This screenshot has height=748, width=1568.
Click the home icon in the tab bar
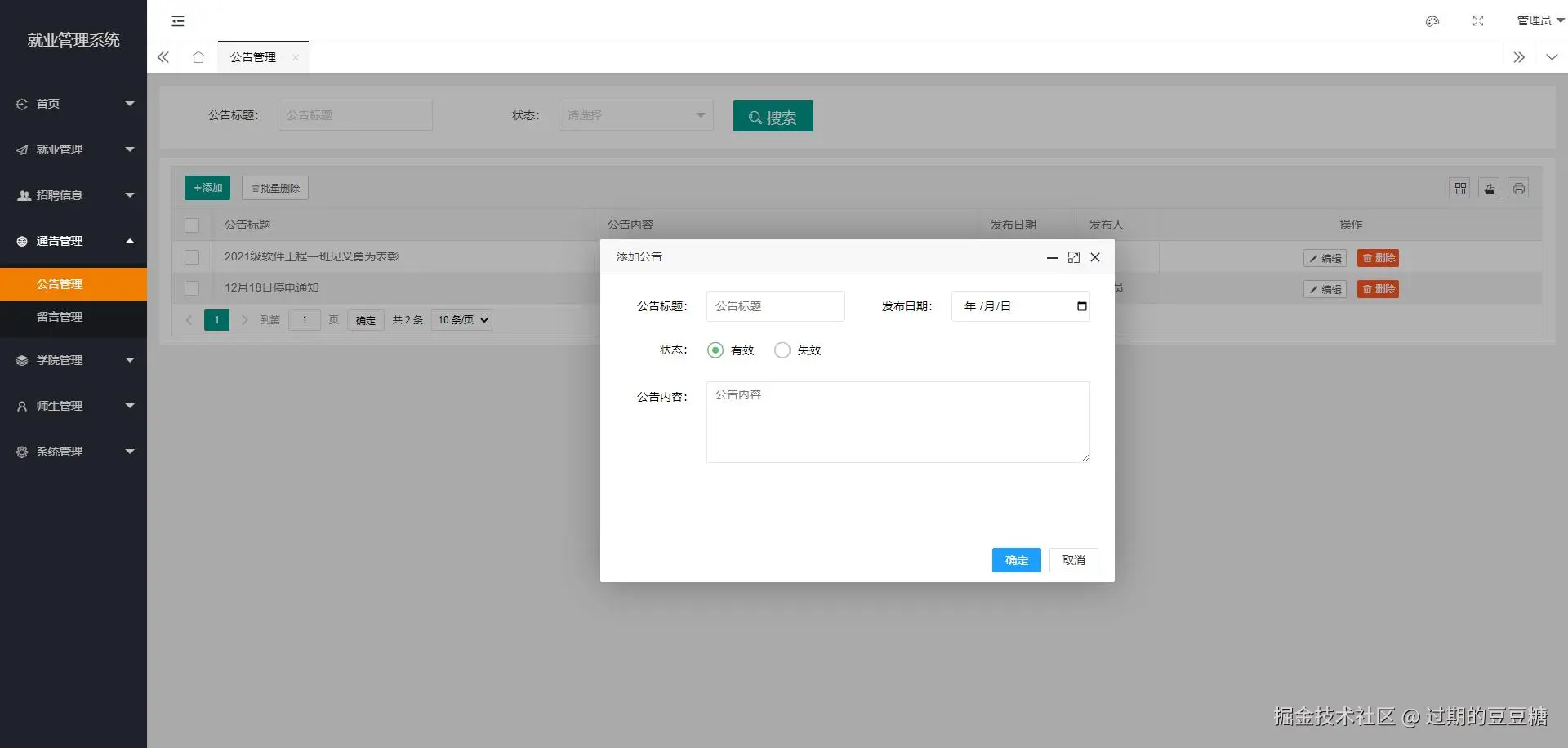198,57
